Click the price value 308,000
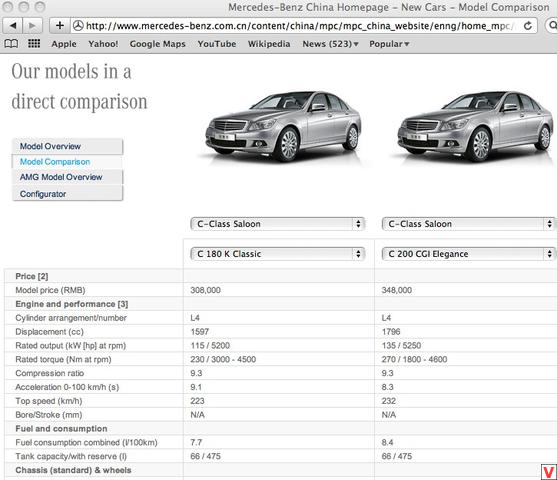Image resolution: width=557 pixels, height=480 pixels. point(205,290)
